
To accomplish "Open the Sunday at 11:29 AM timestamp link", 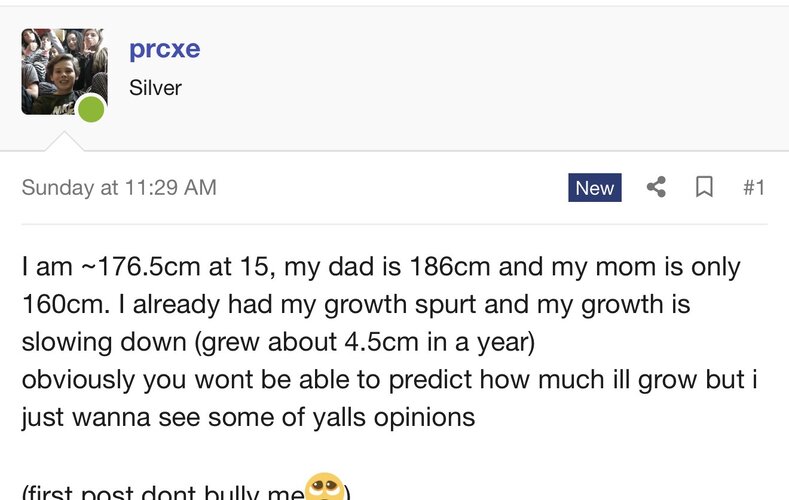I will (x=119, y=188).
